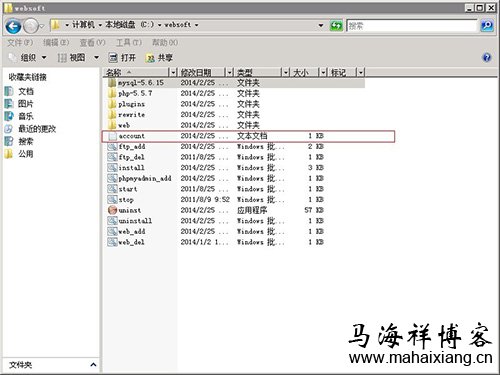Click 计算机 breadcrumb in address bar
The width and height of the screenshot is (500, 375).
click(83, 25)
